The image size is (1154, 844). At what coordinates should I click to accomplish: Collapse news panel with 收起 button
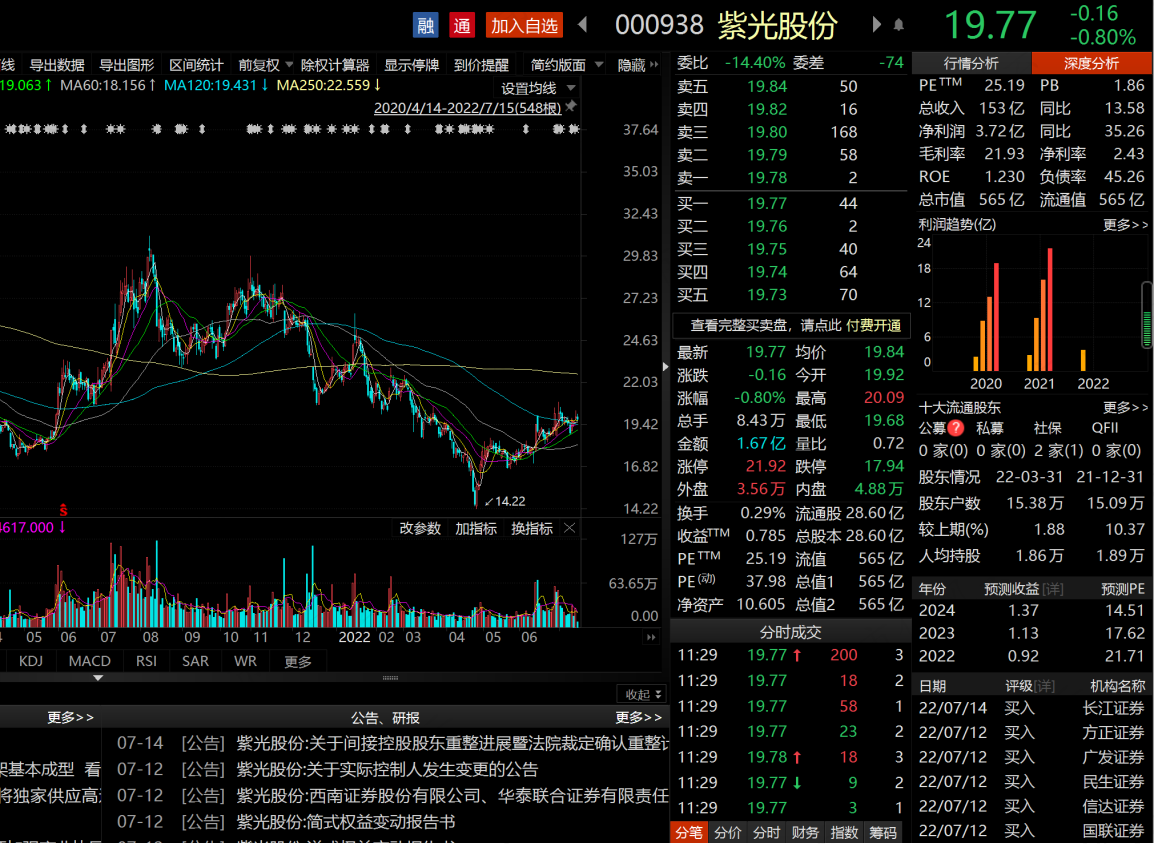click(644, 694)
